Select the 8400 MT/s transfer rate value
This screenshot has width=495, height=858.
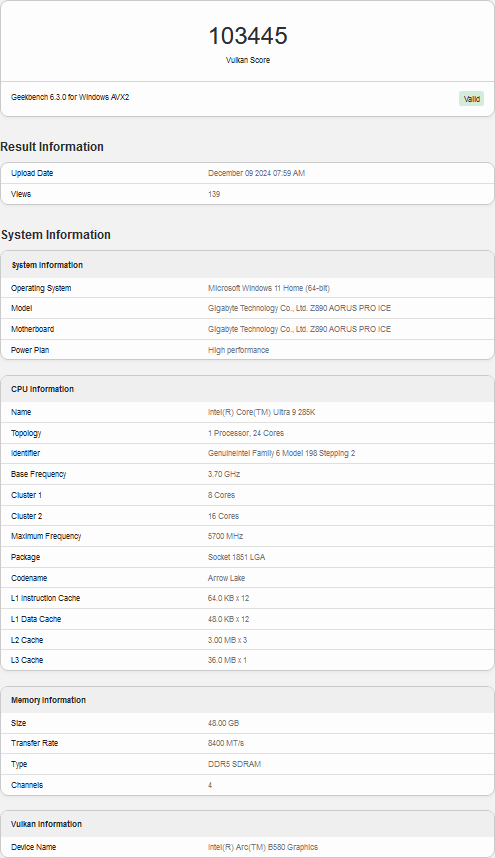[226, 744]
